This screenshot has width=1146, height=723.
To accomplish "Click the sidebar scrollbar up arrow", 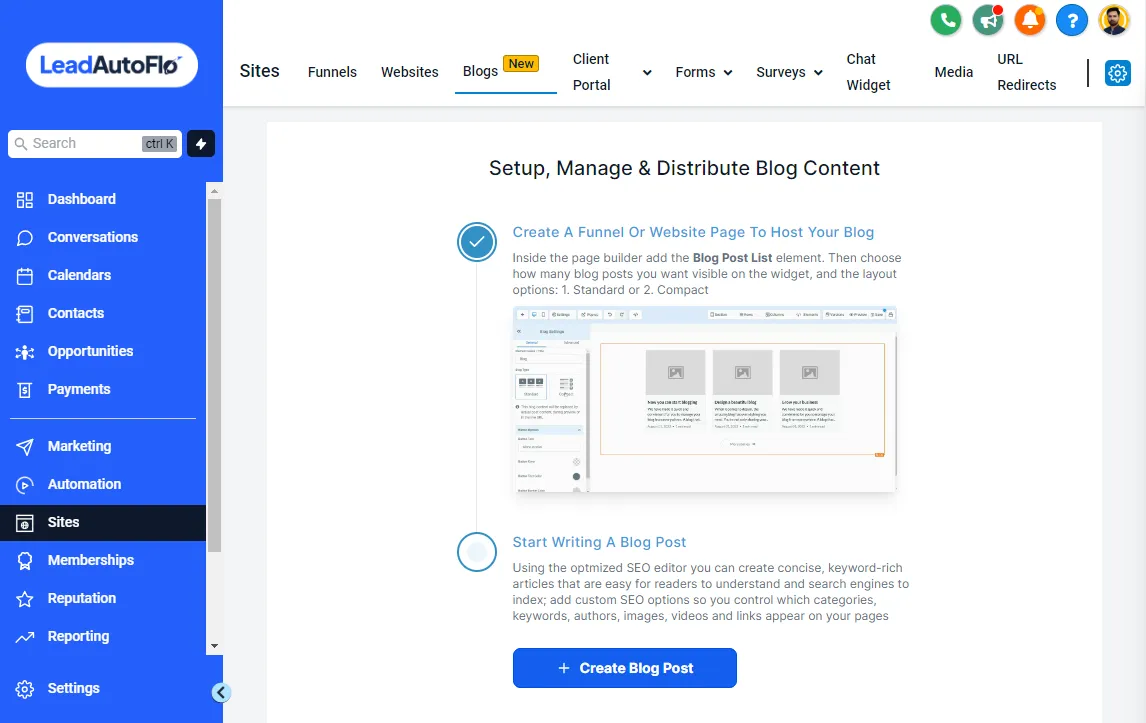I will 214,191.
